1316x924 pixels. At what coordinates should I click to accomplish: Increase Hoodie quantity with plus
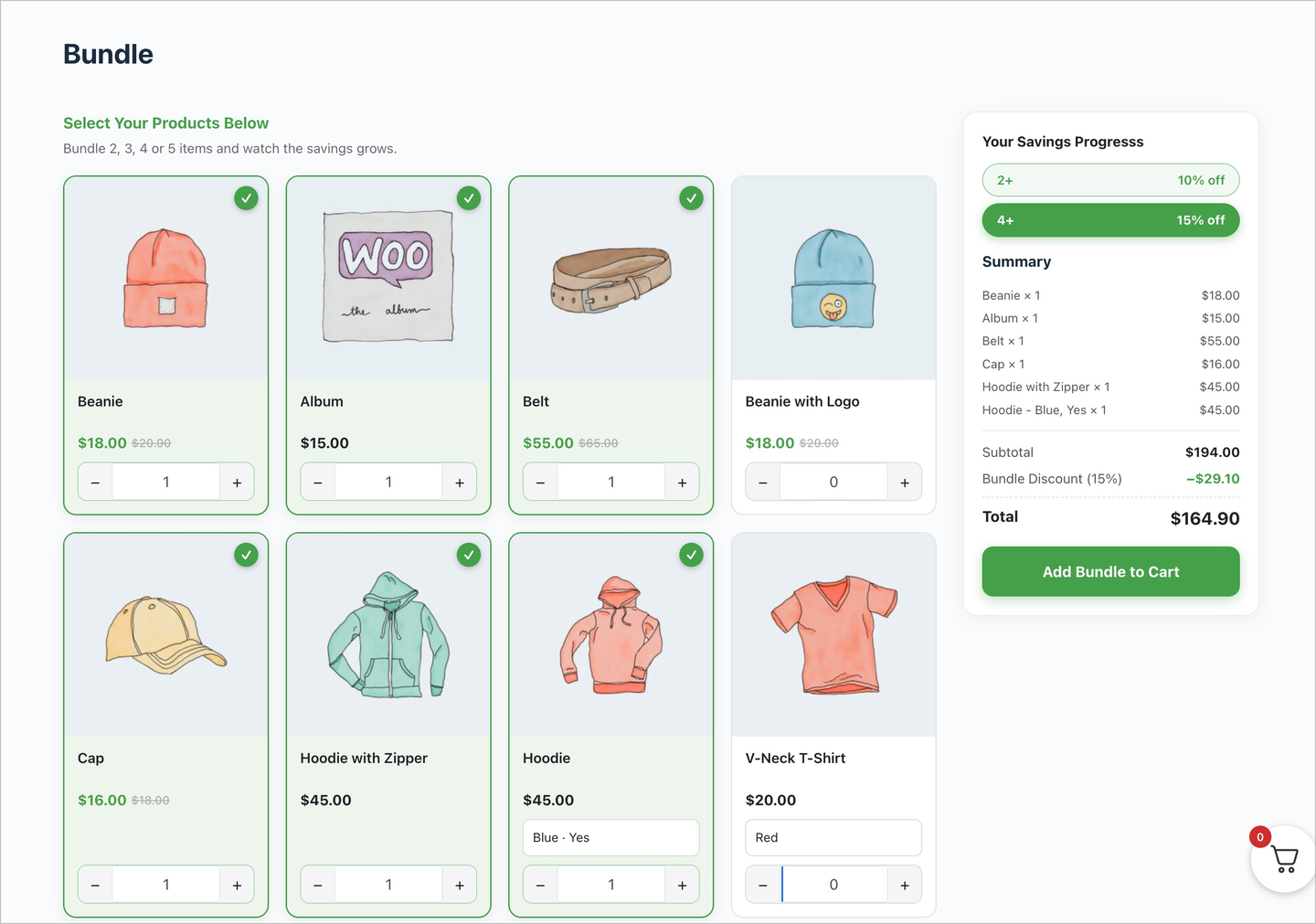682,885
